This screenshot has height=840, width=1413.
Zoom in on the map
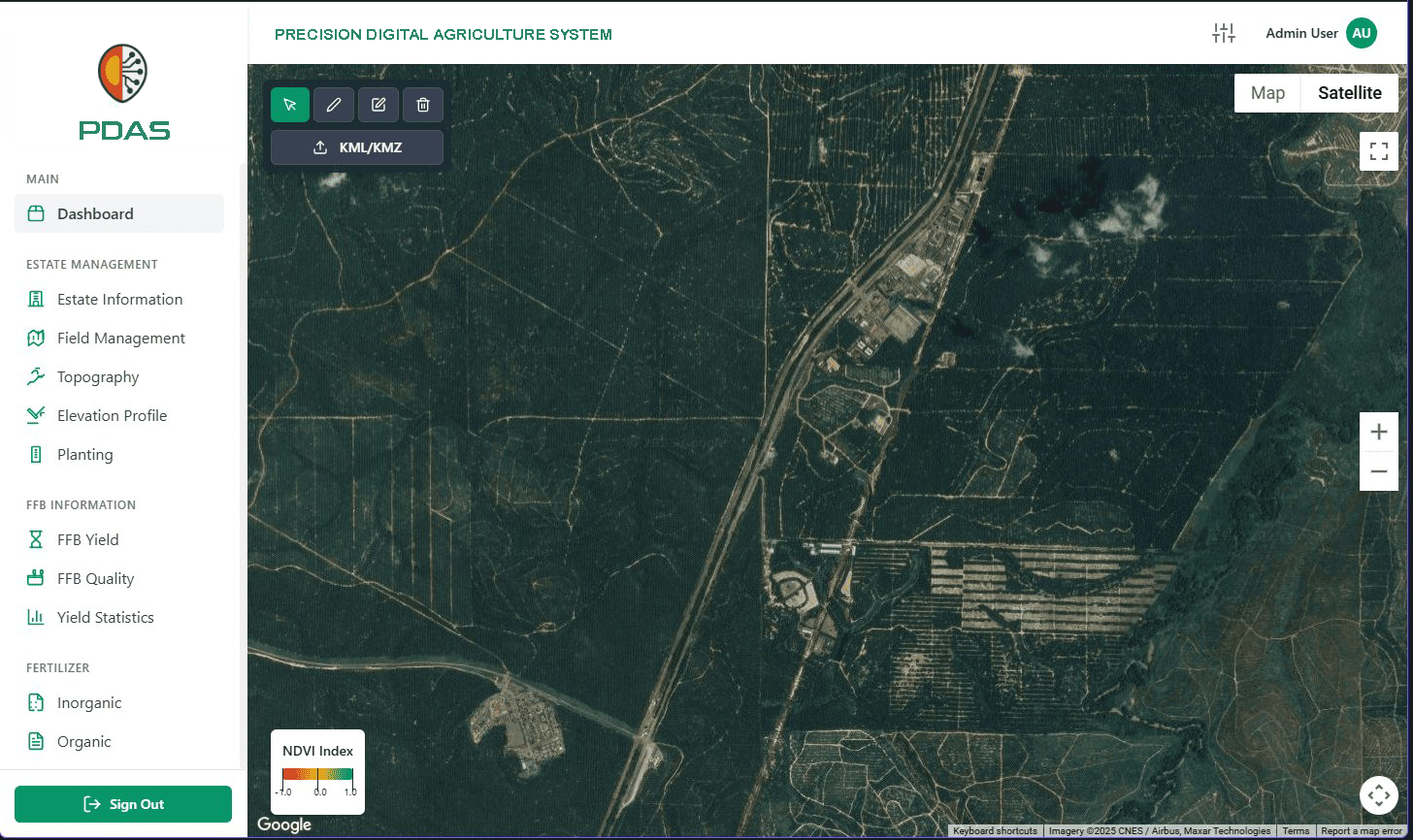click(x=1379, y=433)
